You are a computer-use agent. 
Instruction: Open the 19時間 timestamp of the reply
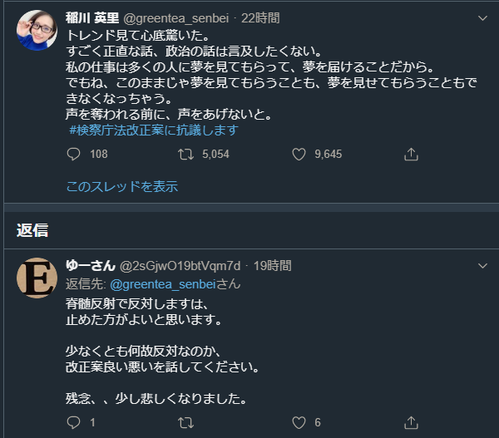(x=272, y=266)
